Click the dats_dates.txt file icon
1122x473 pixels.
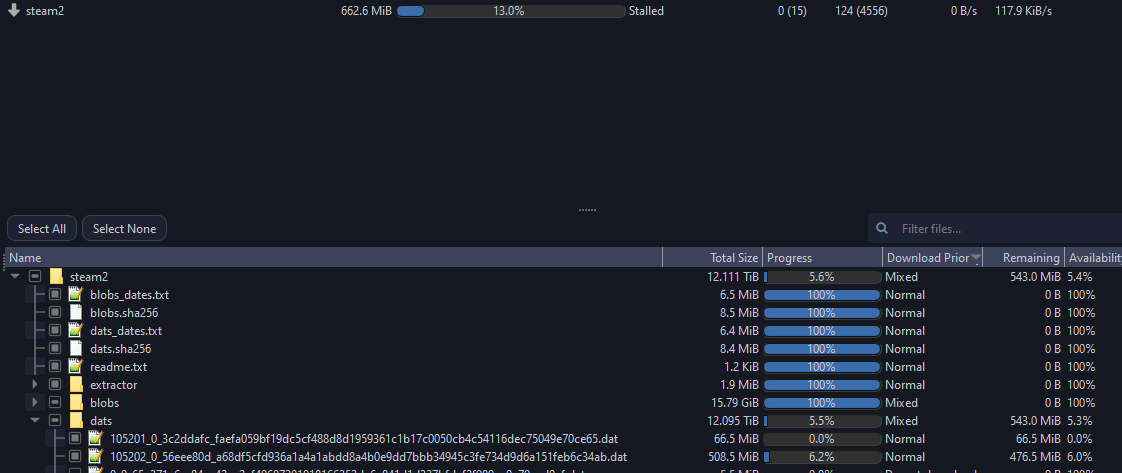click(x=76, y=331)
